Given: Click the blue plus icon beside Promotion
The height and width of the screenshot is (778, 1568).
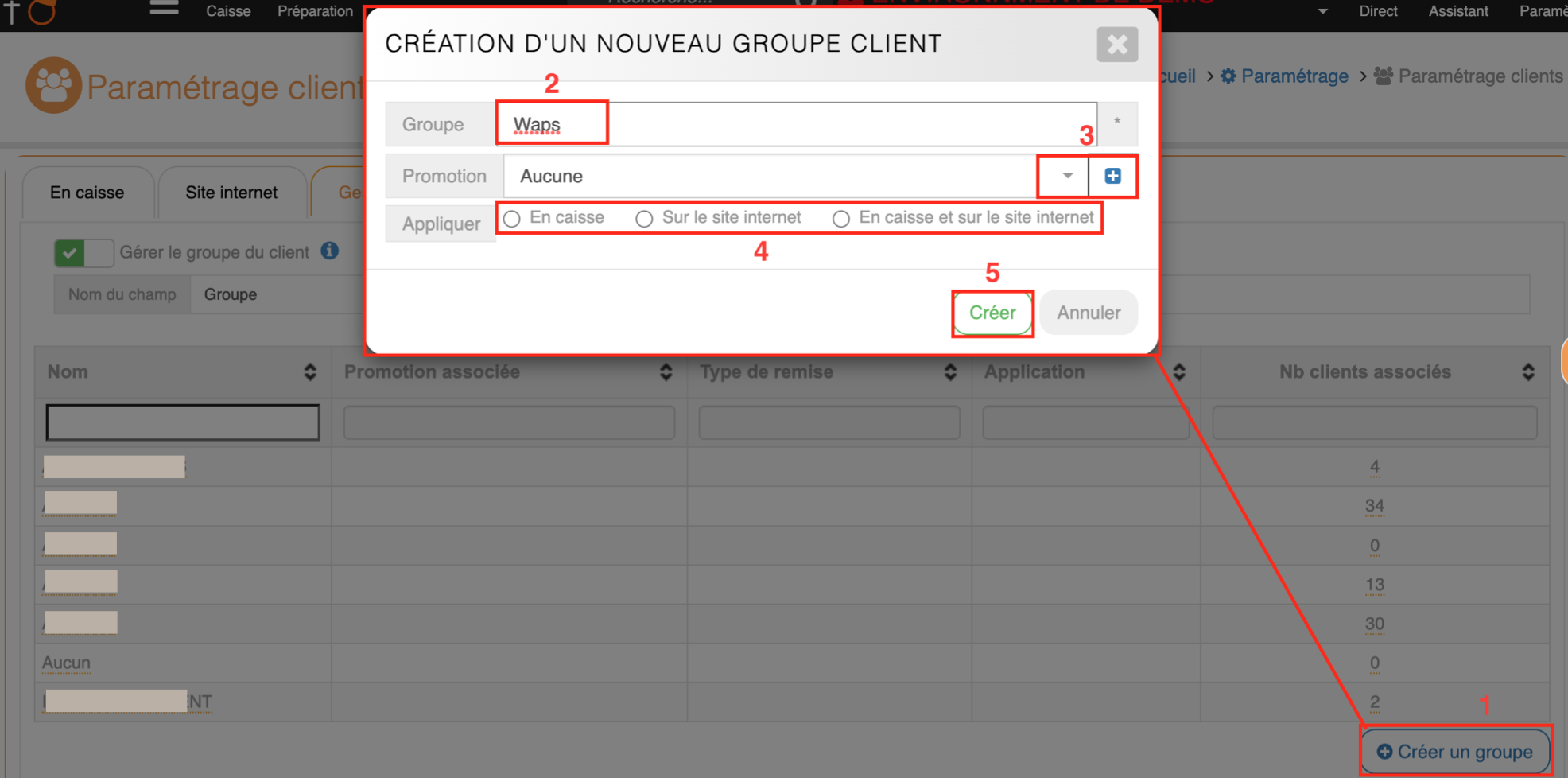Looking at the screenshot, I should 1112,176.
